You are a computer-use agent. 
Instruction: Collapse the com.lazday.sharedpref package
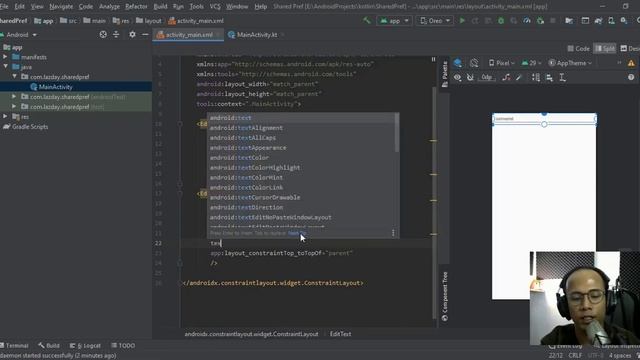coord(15,76)
